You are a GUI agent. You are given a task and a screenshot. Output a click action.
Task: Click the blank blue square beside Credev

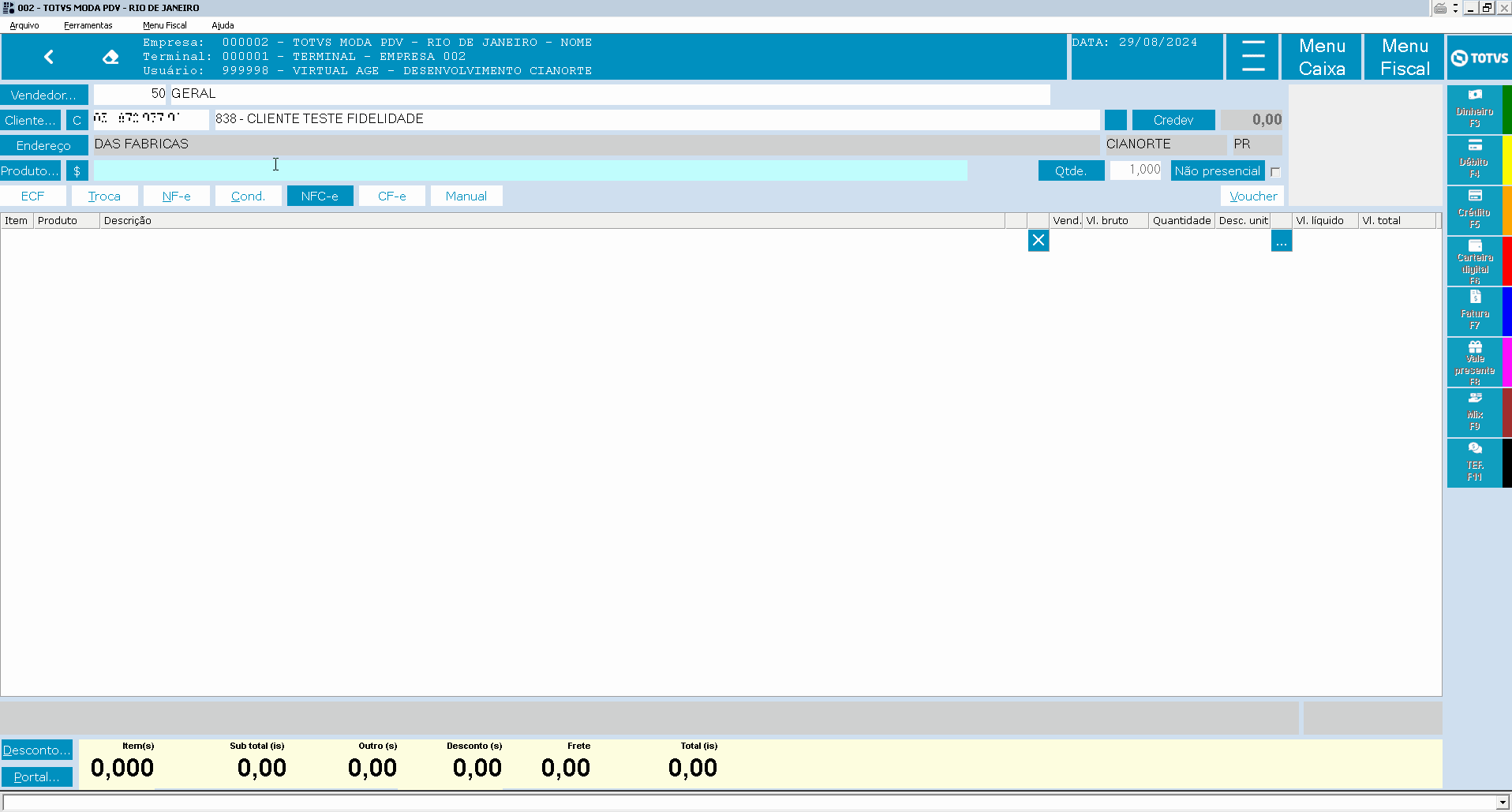pos(1116,120)
